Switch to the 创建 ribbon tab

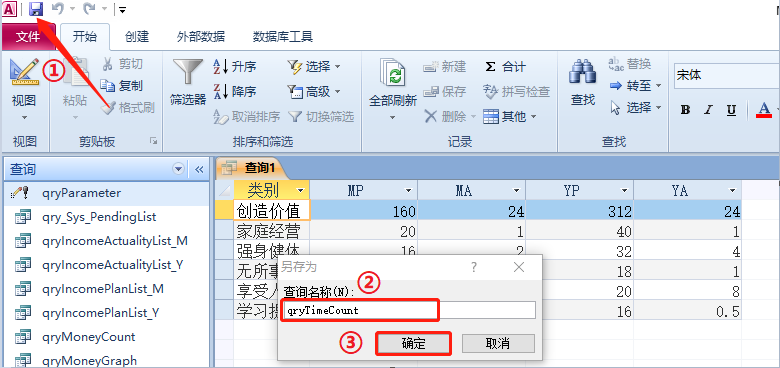click(137, 37)
